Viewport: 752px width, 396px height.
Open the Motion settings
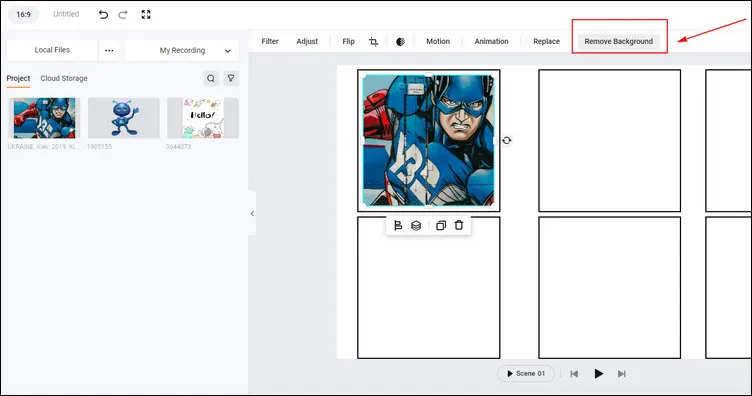[438, 41]
